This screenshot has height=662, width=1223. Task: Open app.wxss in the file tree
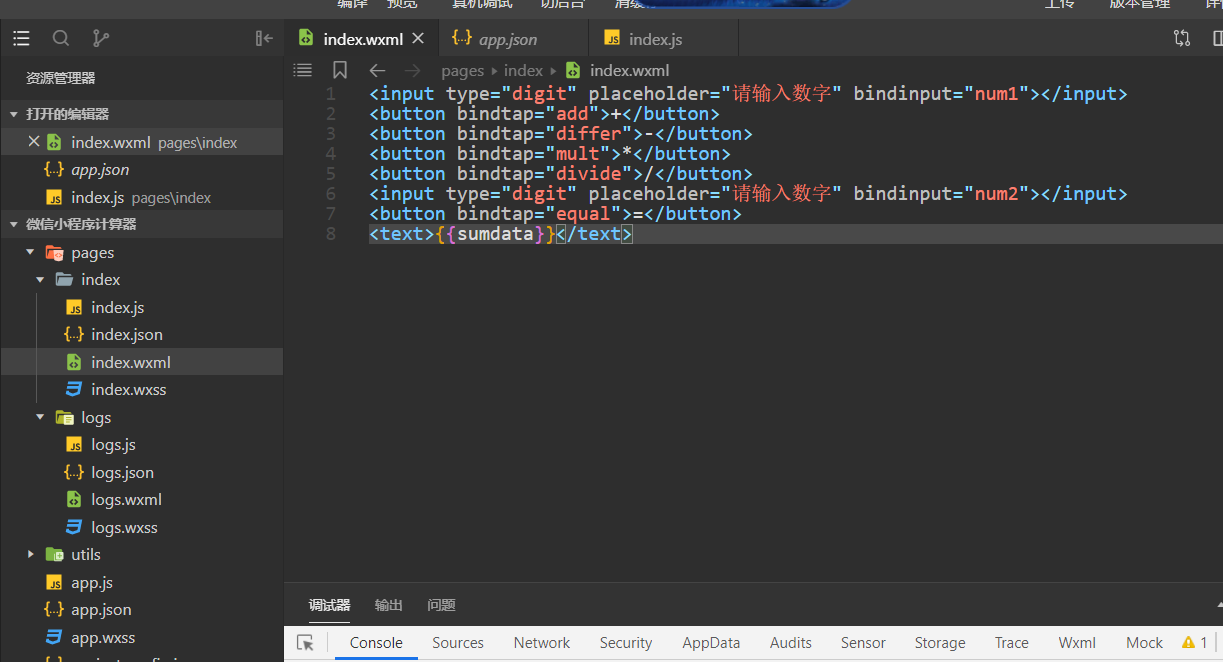pyautogui.click(x=141, y=637)
